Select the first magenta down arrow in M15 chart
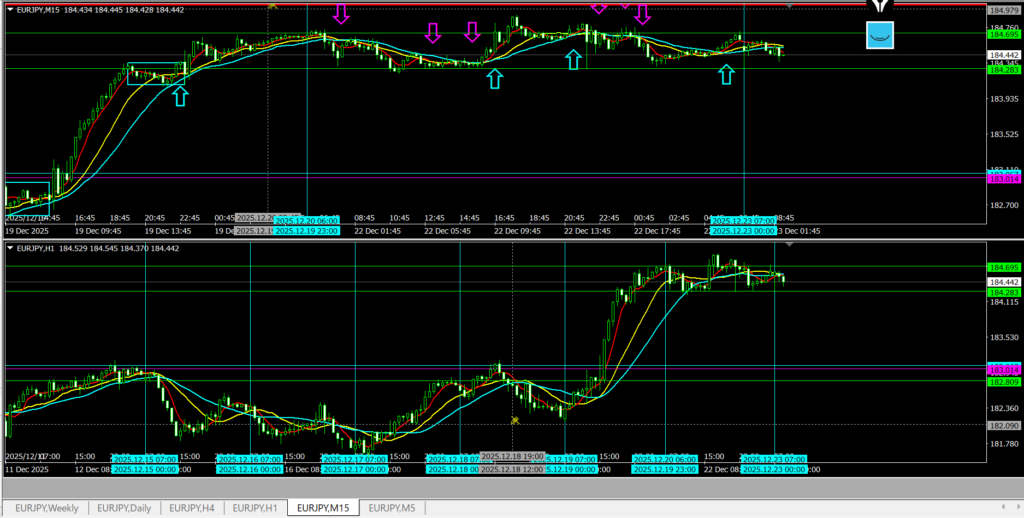This screenshot has width=1024, height=518. (341, 13)
